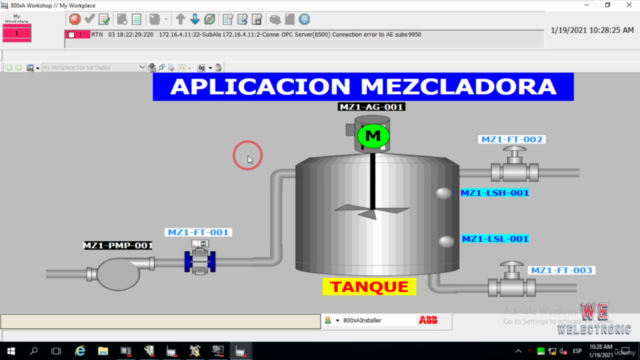Click the ESP language indicator
The width and height of the screenshot is (640, 360).
pyautogui.click(x=577, y=351)
